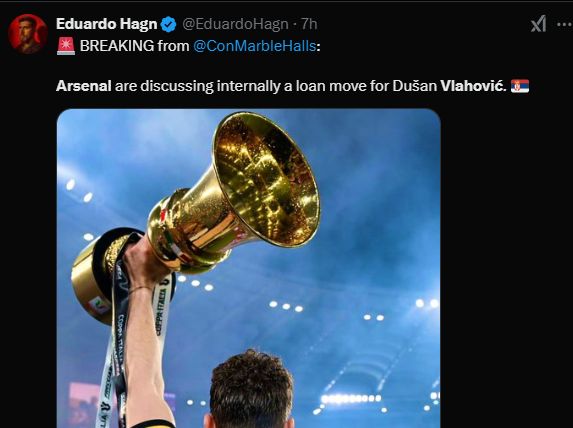Click the Grok explain-post icon

click(538, 24)
